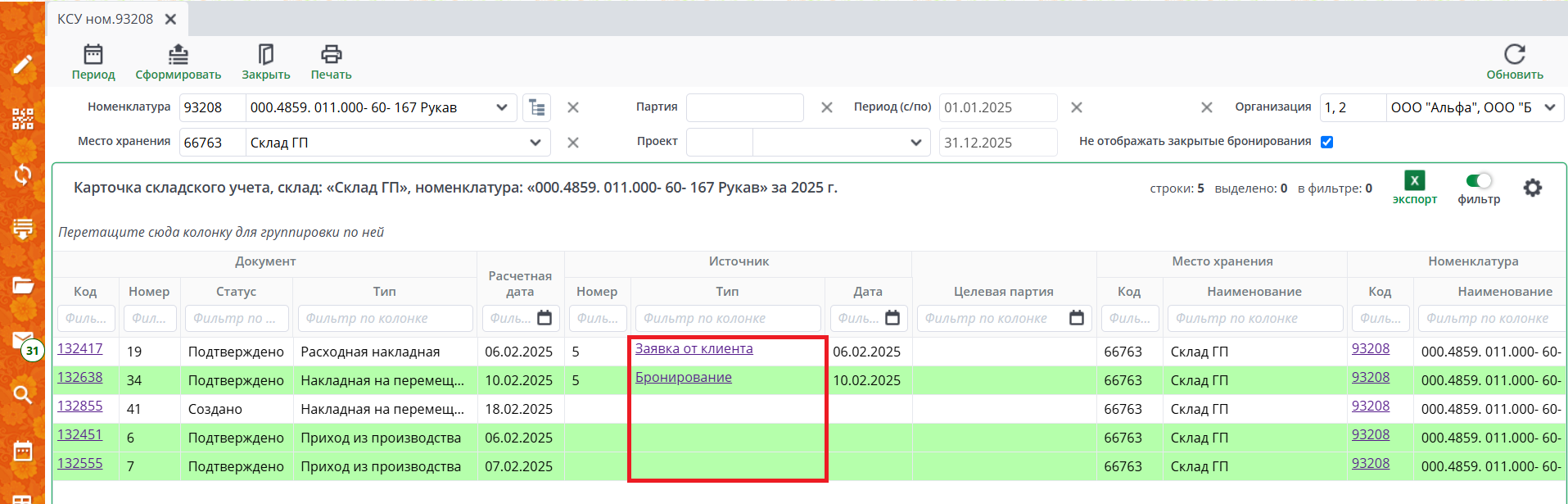The image size is (1568, 504).
Task: Expand the Проект dropdown
Action: (915, 143)
